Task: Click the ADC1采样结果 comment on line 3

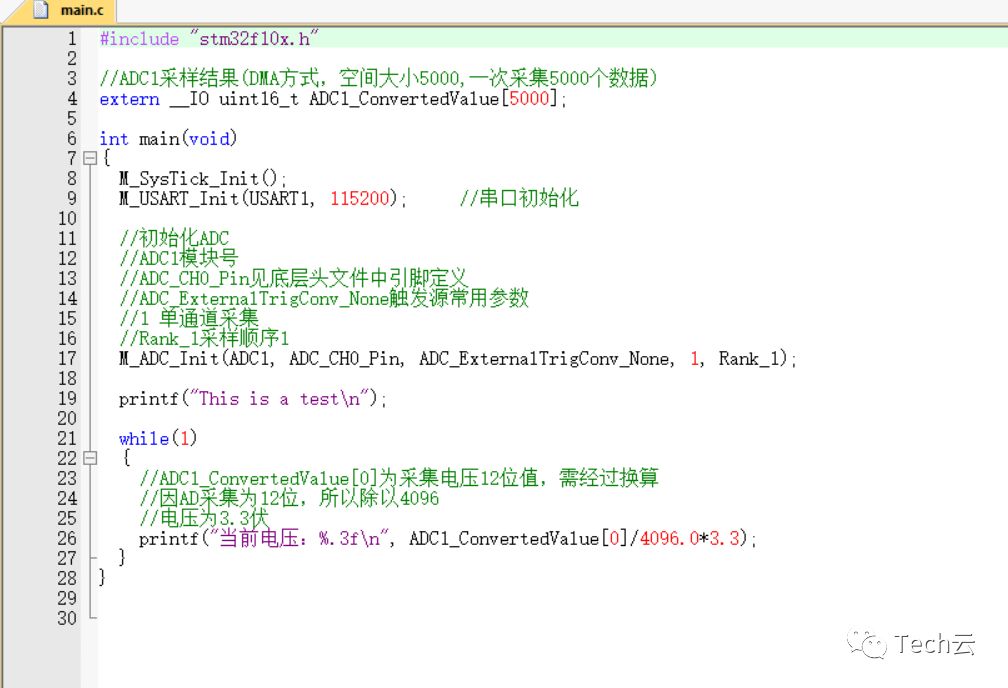Action: click(x=379, y=78)
